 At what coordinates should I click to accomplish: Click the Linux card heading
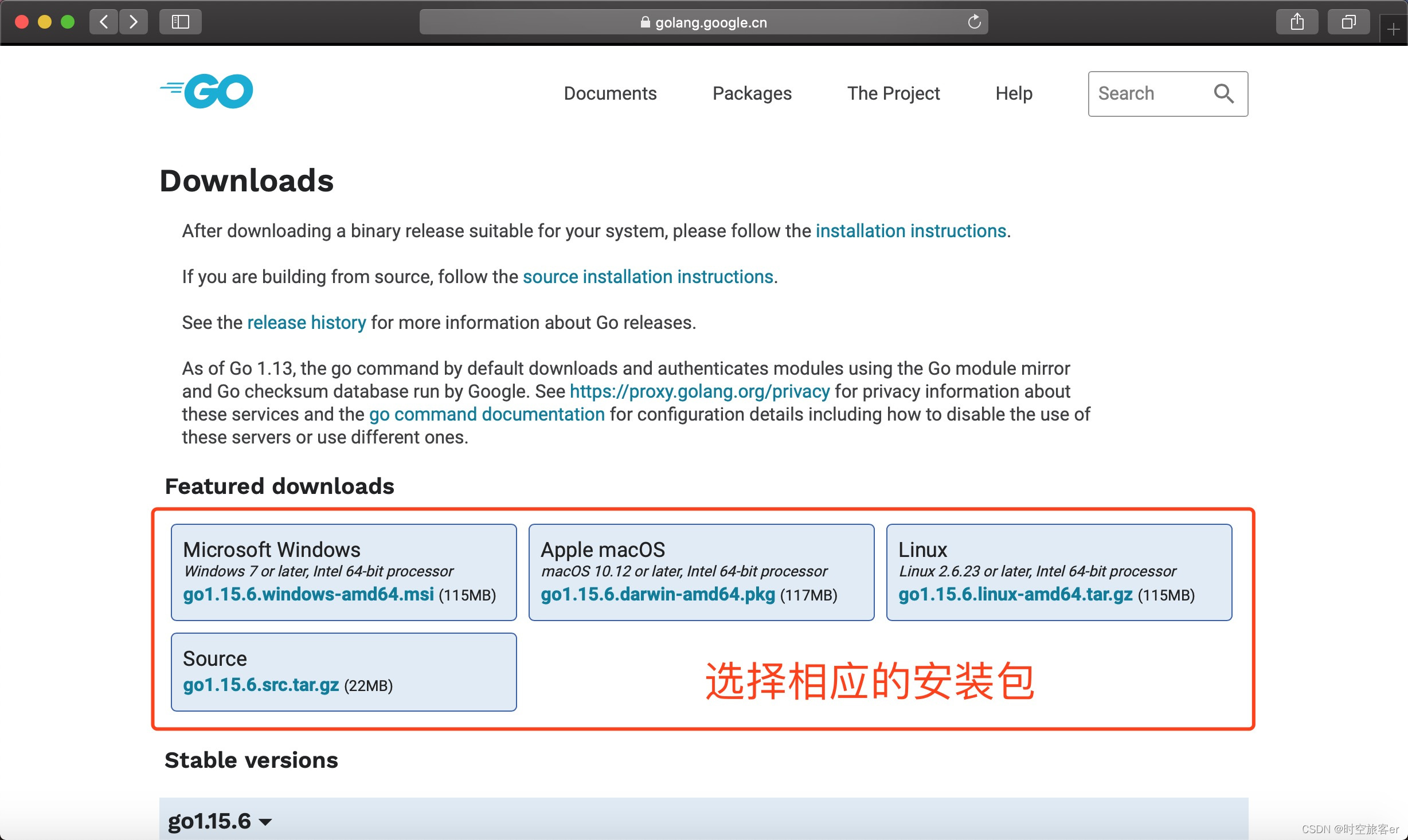[x=922, y=549]
